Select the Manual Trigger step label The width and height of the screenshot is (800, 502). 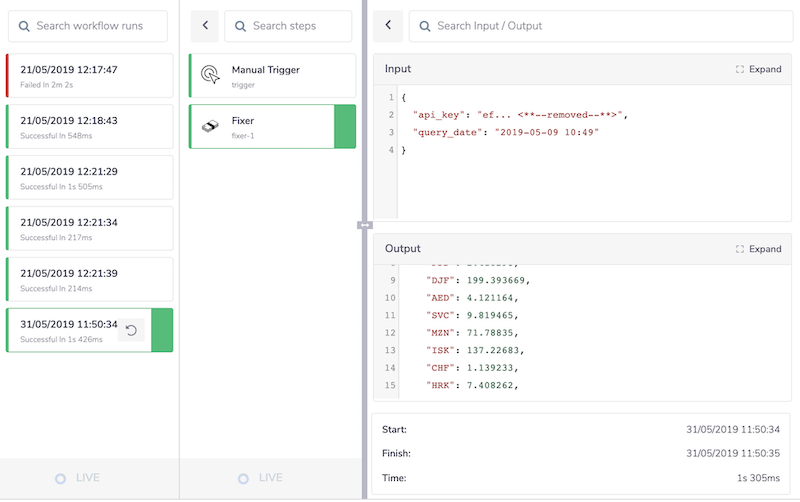pyautogui.click(x=265, y=70)
